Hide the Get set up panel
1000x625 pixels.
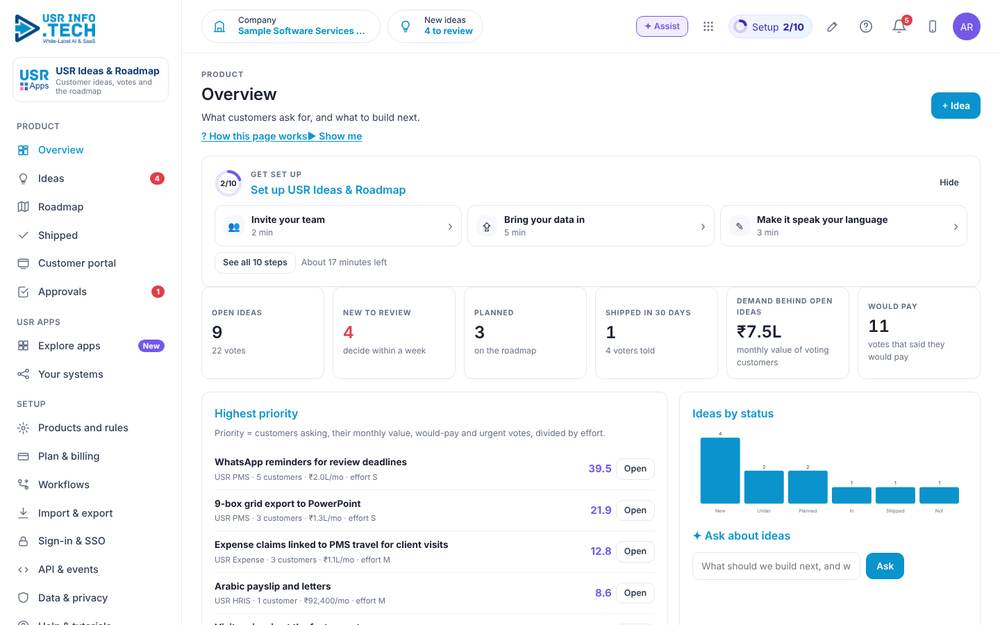point(948,182)
